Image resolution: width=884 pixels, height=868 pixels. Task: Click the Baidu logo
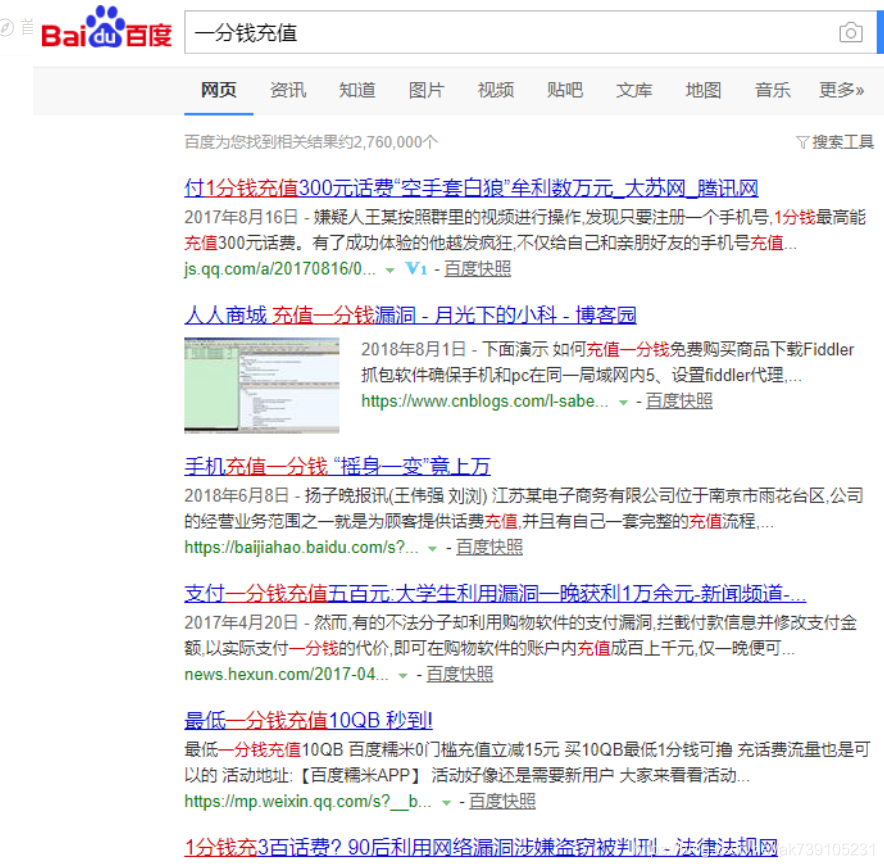[107, 27]
